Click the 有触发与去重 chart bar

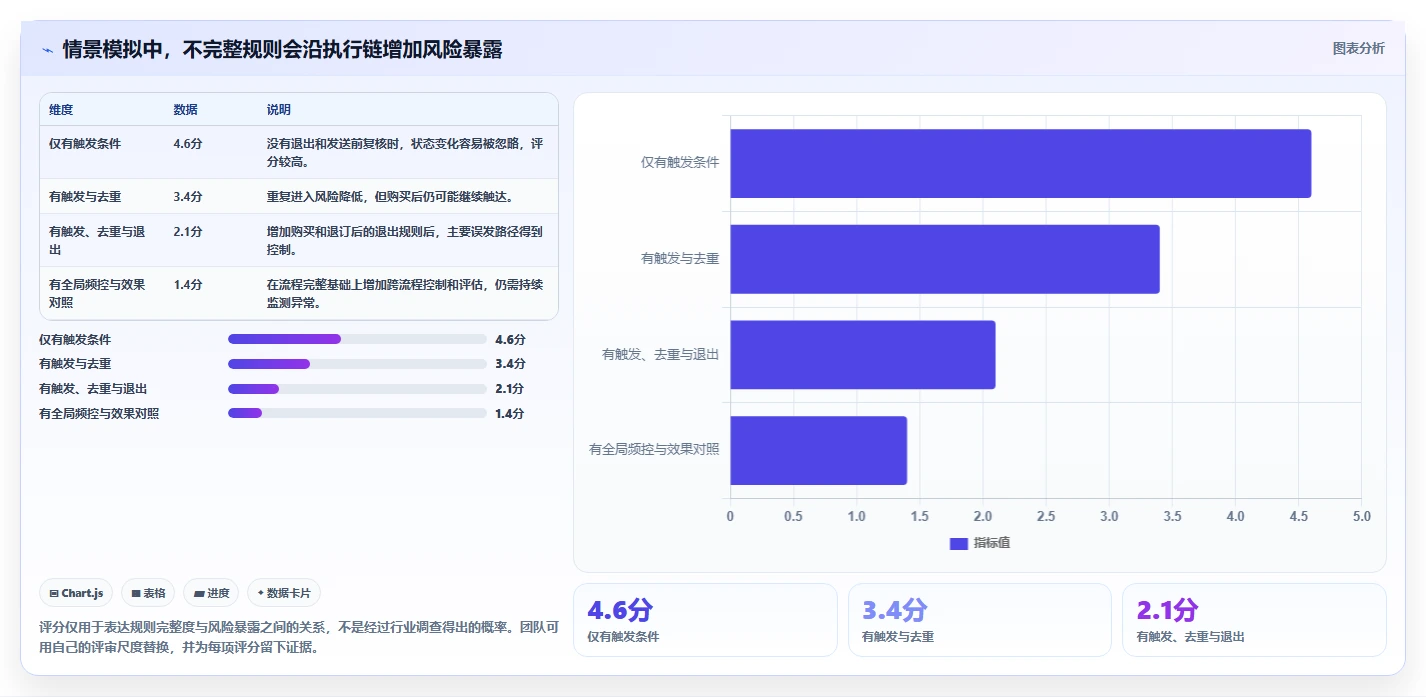tap(944, 259)
